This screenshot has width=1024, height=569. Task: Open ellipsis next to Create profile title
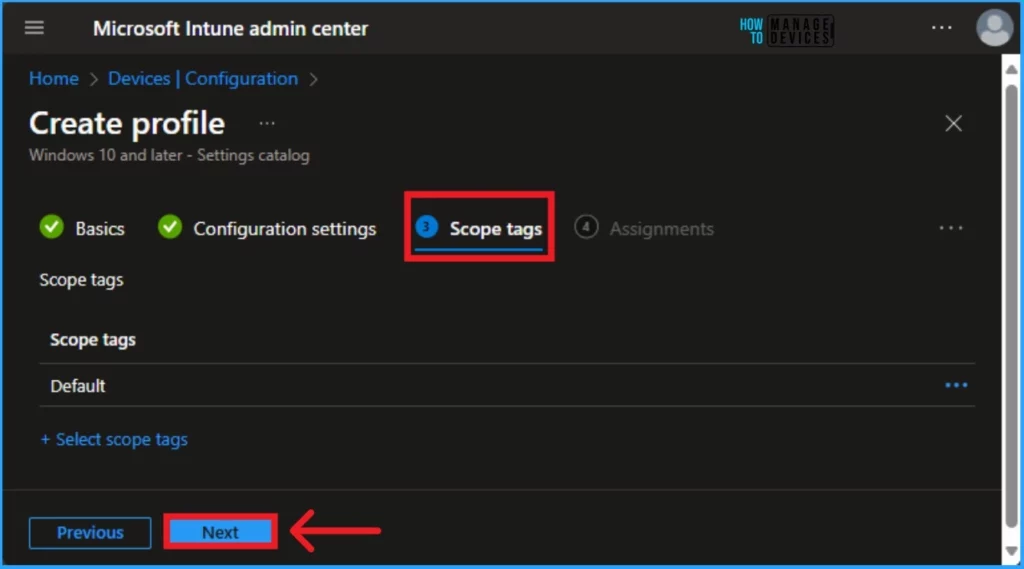[266, 123]
